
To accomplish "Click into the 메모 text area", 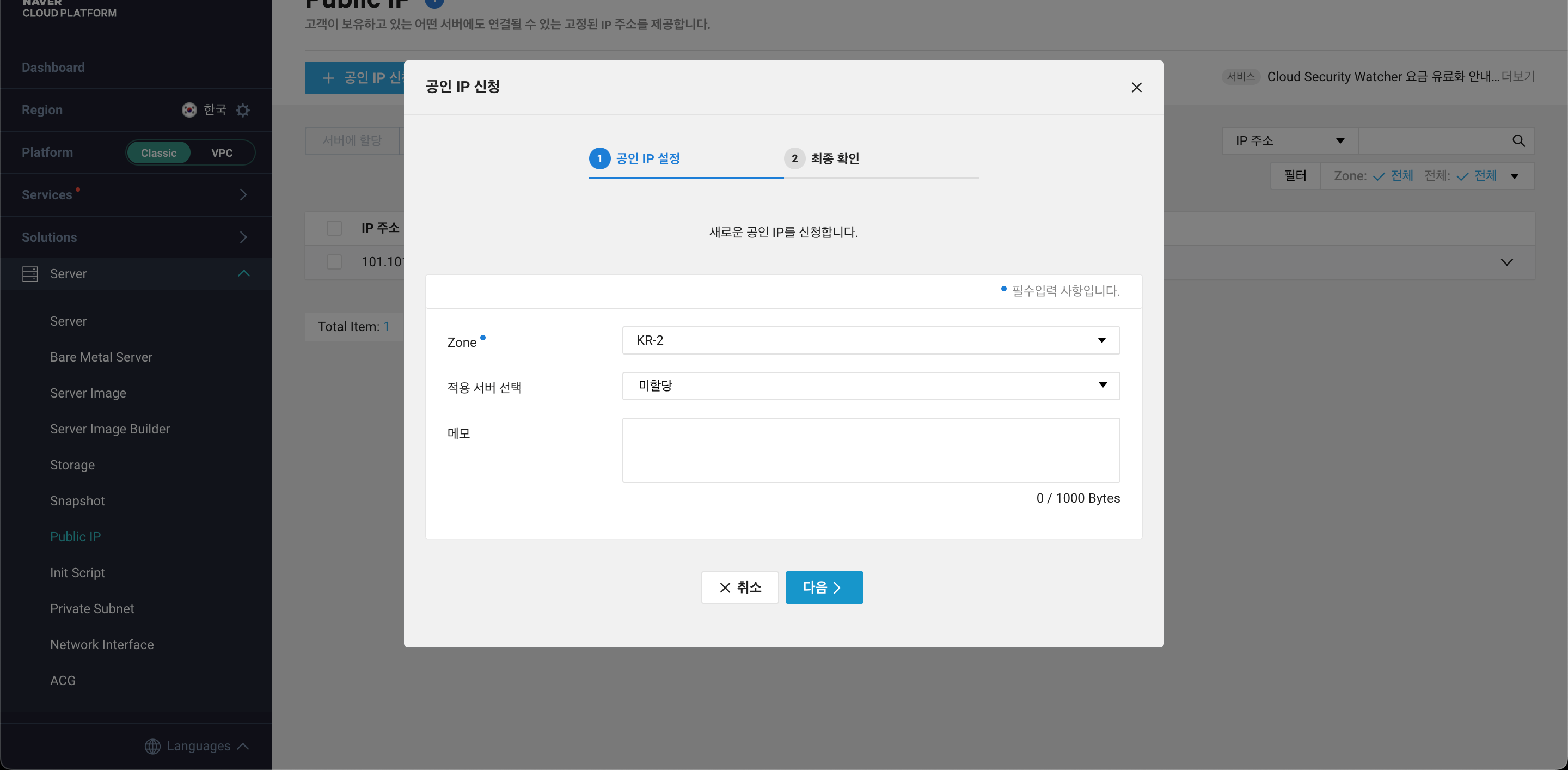I will pos(871,450).
